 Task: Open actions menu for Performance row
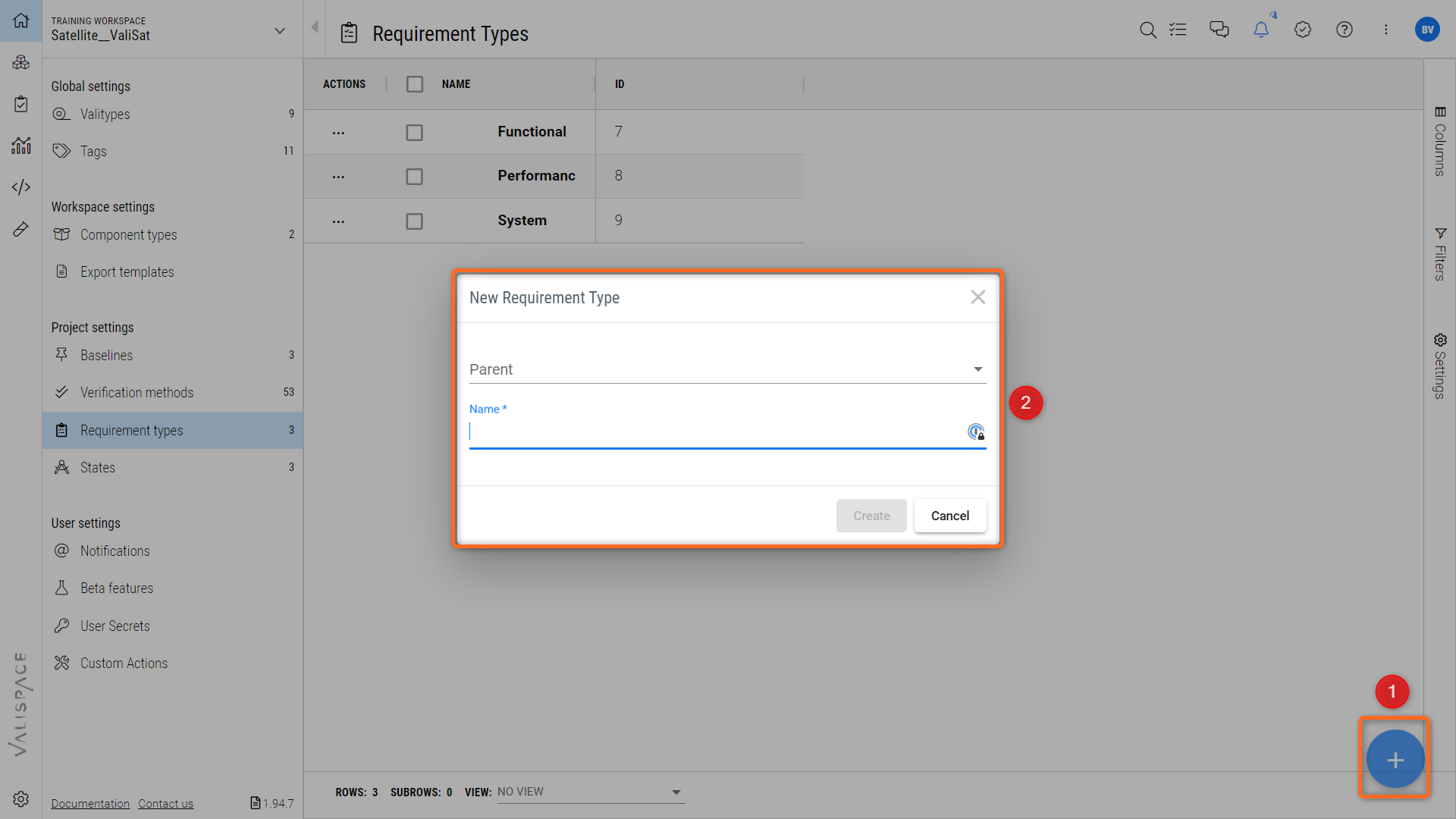pos(338,177)
